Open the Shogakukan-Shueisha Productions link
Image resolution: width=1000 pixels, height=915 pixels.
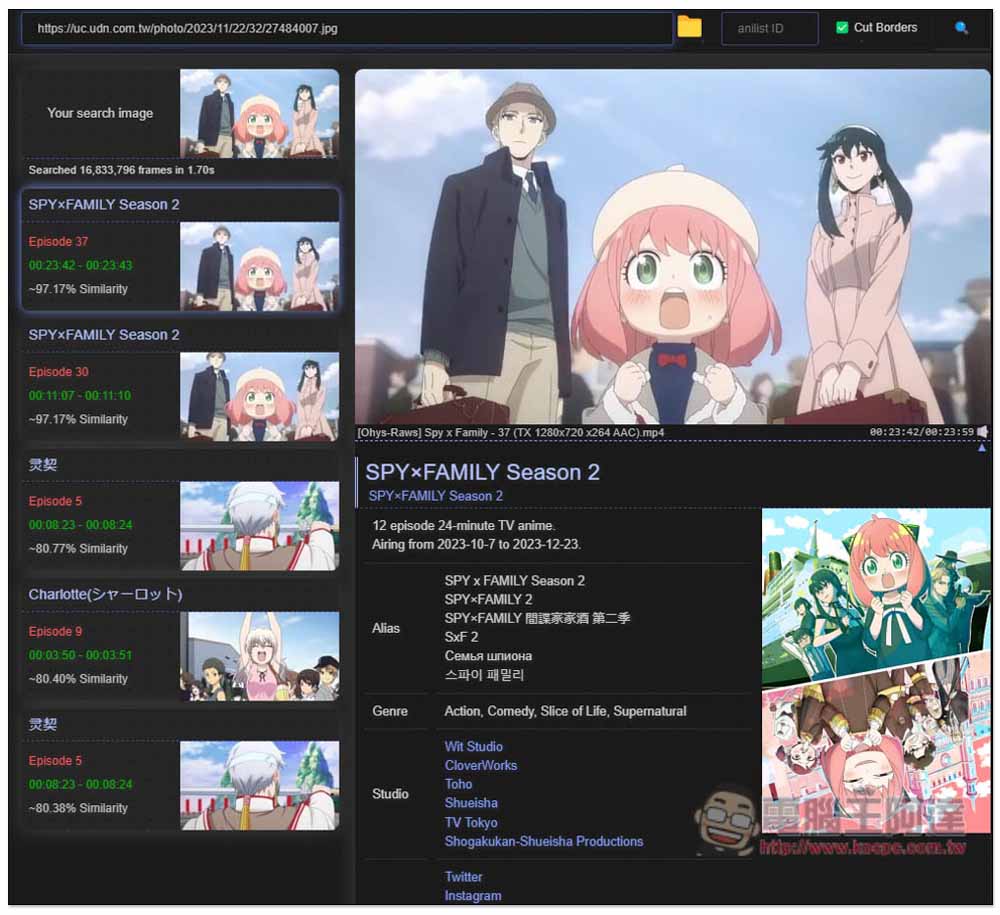click(543, 841)
